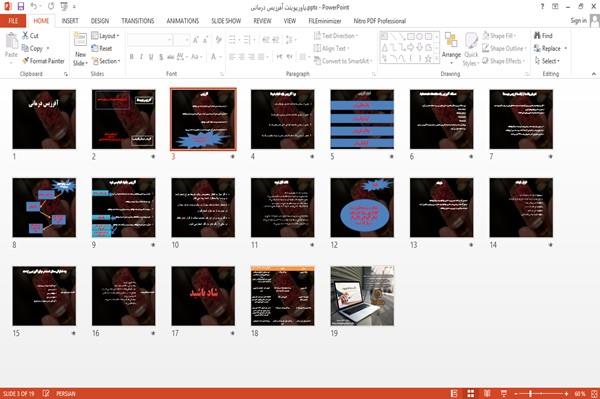Toggle Bold formatting
Screen dimensions: 600x399
click(x=131, y=57)
